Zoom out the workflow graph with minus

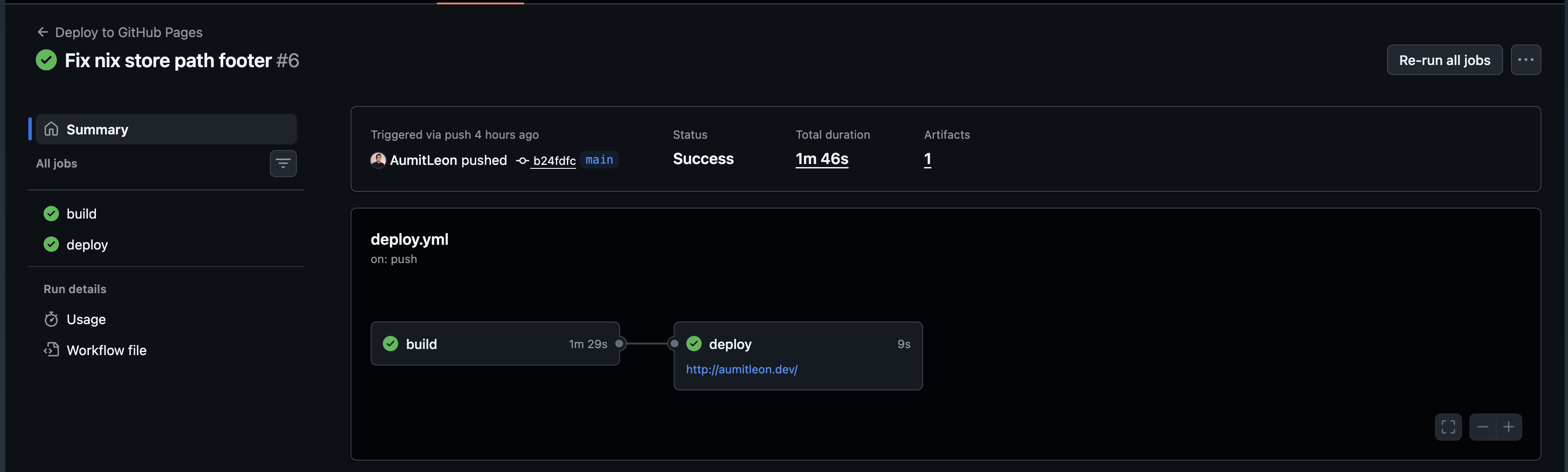1483,426
